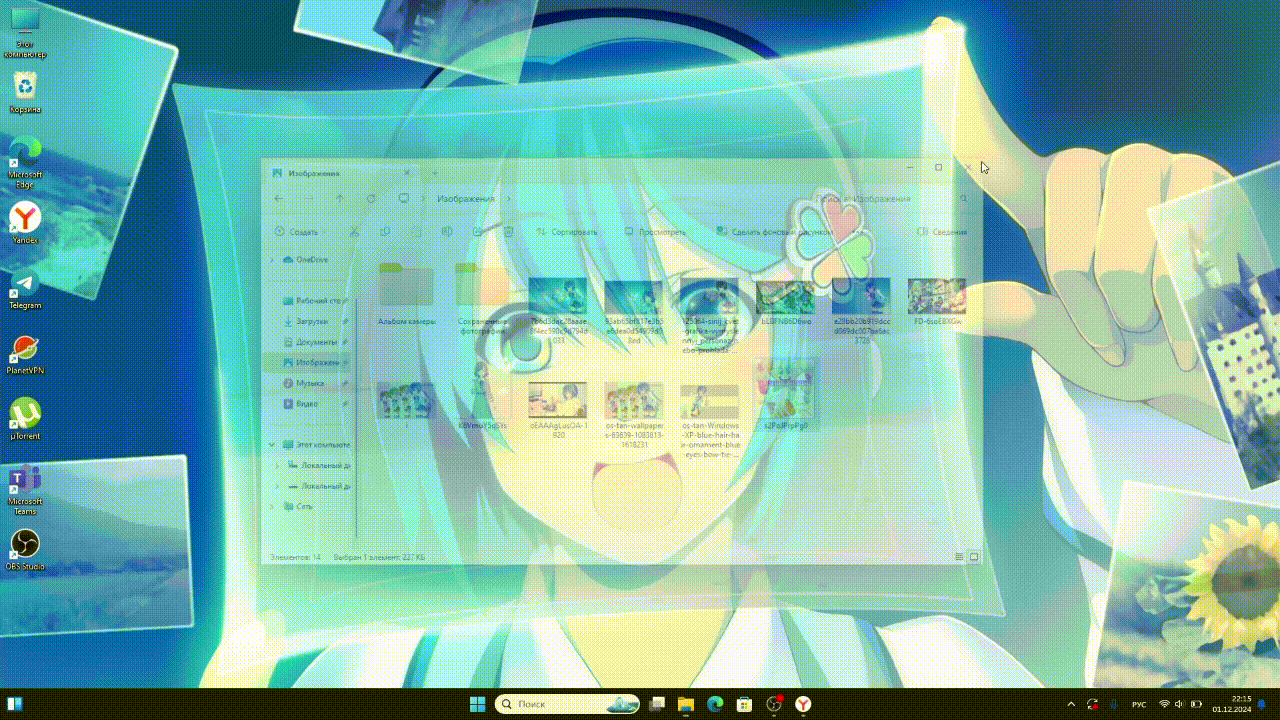Expand the OneDrive tree node
Screen dimensions: 1280x720
272,260
